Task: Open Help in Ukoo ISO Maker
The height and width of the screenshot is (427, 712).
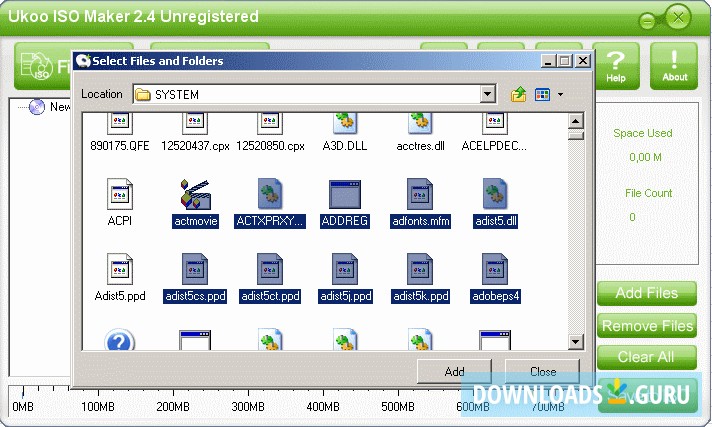Action: coord(616,66)
